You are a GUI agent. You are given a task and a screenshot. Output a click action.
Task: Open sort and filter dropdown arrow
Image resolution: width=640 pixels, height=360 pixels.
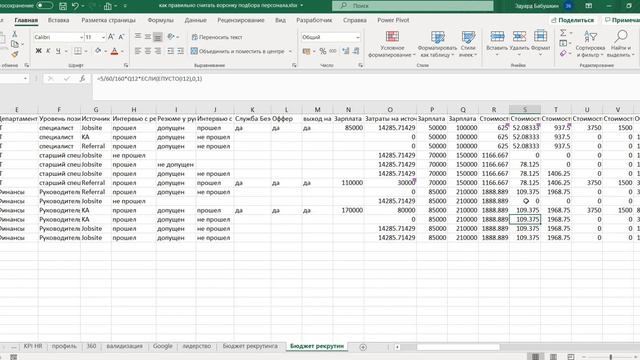pyautogui.click(x=602, y=55)
